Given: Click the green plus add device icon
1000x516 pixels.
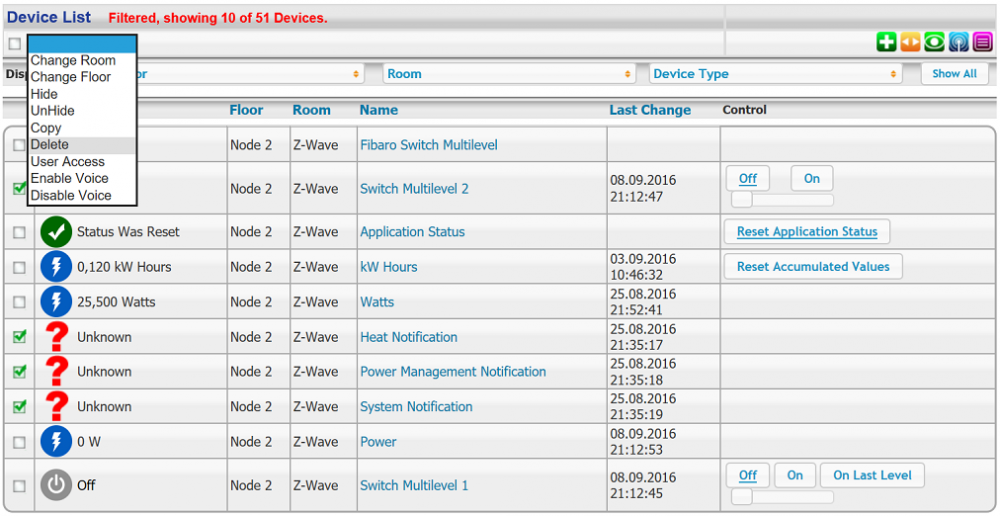Looking at the screenshot, I should [886, 42].
